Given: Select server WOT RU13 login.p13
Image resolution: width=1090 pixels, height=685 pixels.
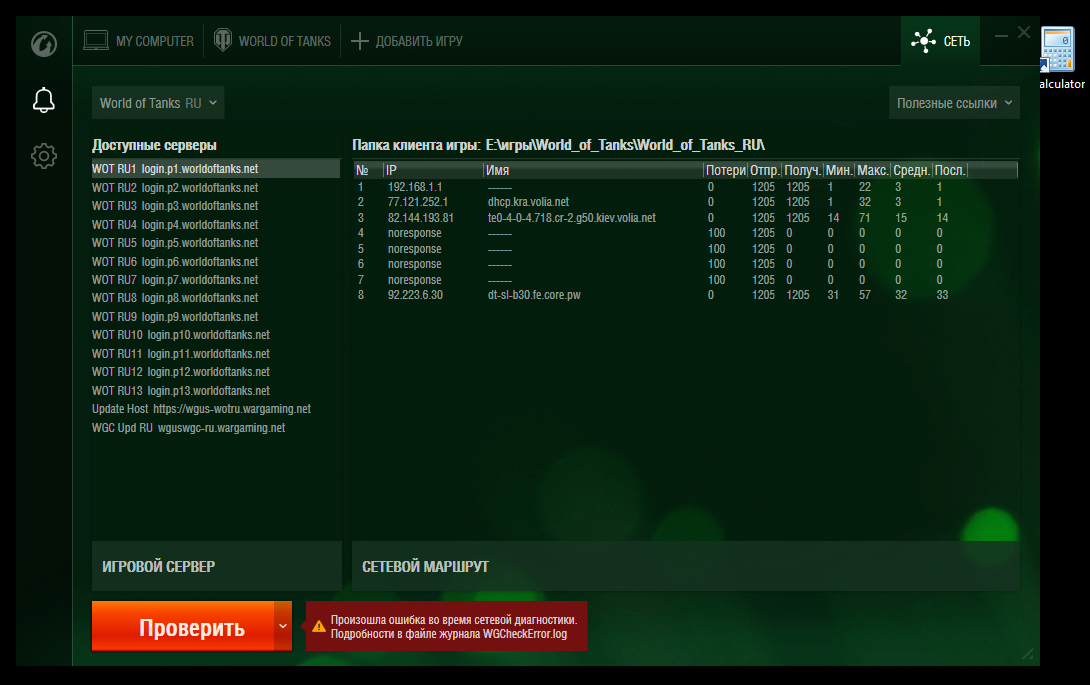Looking at the screenshot, I should tap(215, 391).
